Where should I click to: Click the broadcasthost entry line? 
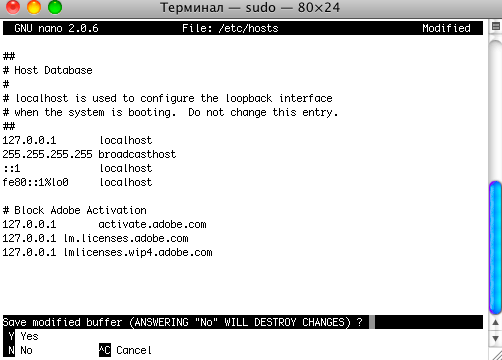coord(89,154)
